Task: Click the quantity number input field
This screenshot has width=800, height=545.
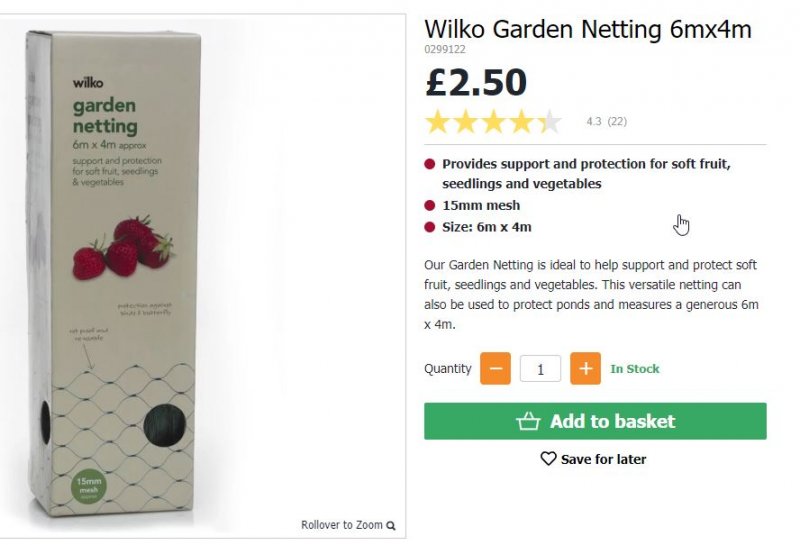Action: (x=541, y=369)
